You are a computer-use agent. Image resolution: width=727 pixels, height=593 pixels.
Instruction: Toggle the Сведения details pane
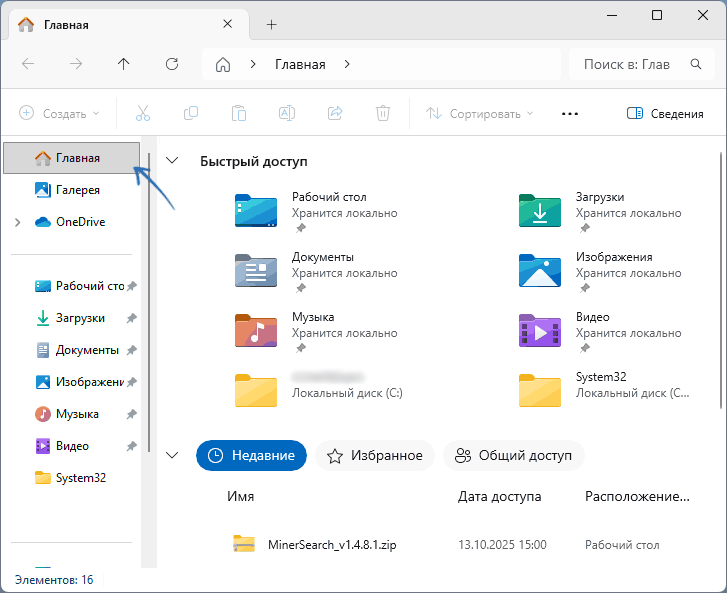665,113
